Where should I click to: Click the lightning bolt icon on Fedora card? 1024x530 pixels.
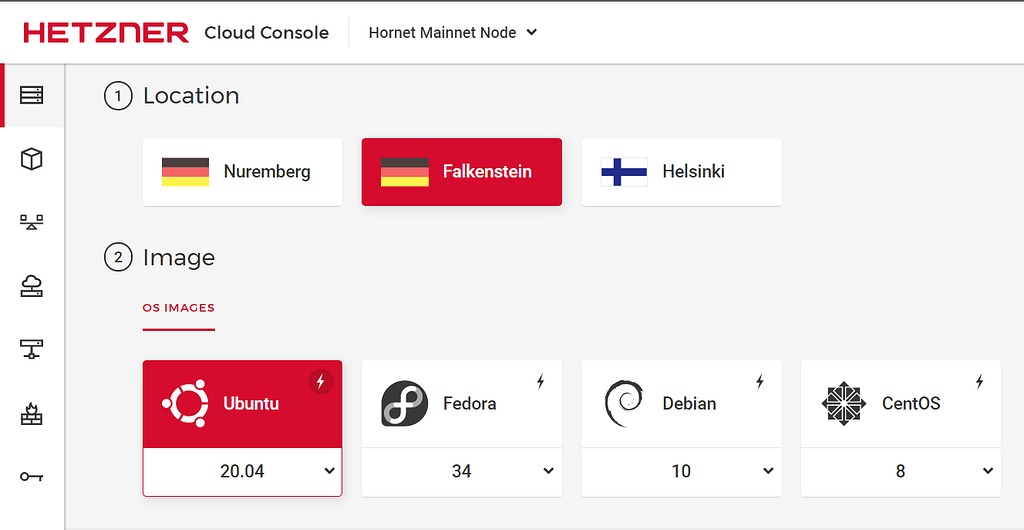point(541,382)
